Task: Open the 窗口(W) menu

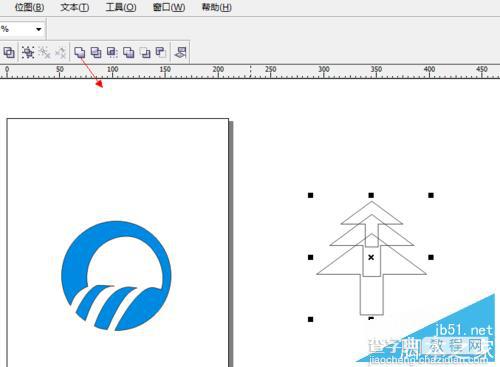Action: pyautogui.click(x=169, y=7)
